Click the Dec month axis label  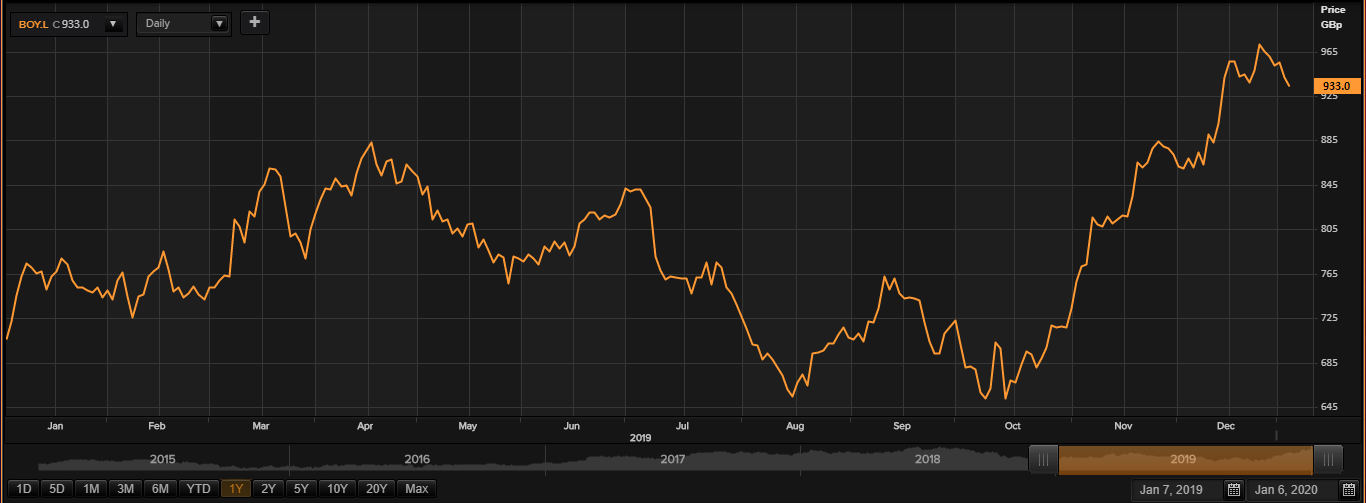coord(1224,426)
